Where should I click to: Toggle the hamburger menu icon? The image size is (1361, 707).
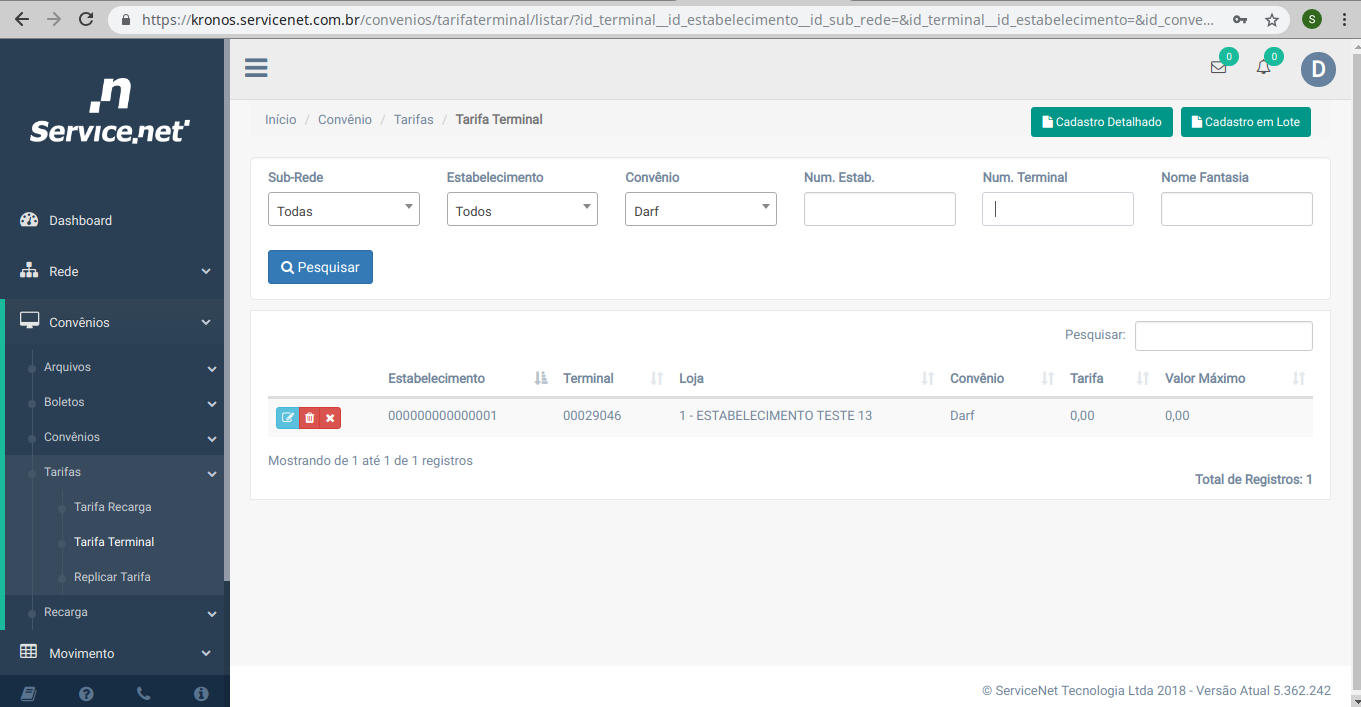coord(256,68)
